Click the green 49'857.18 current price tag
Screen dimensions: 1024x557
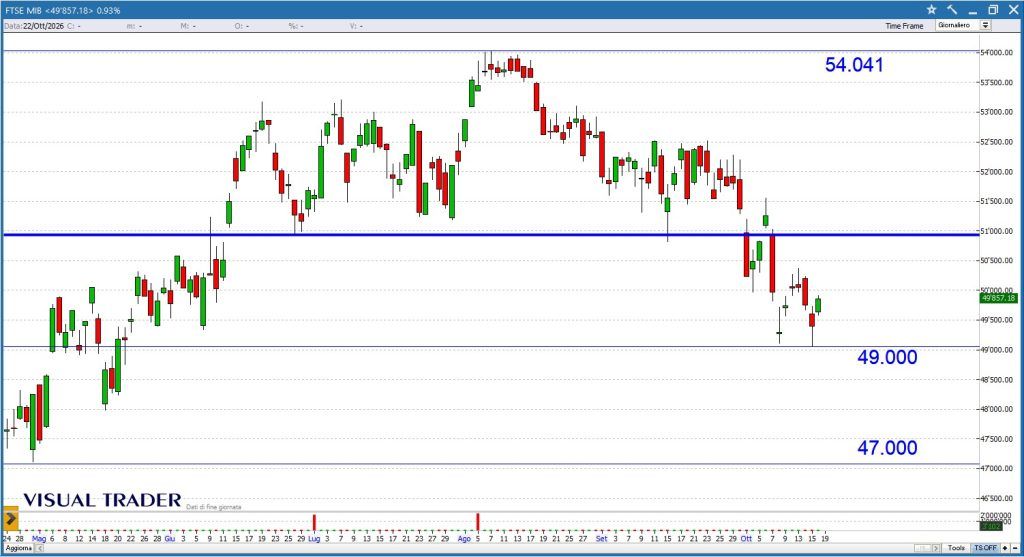coord(999,298)
